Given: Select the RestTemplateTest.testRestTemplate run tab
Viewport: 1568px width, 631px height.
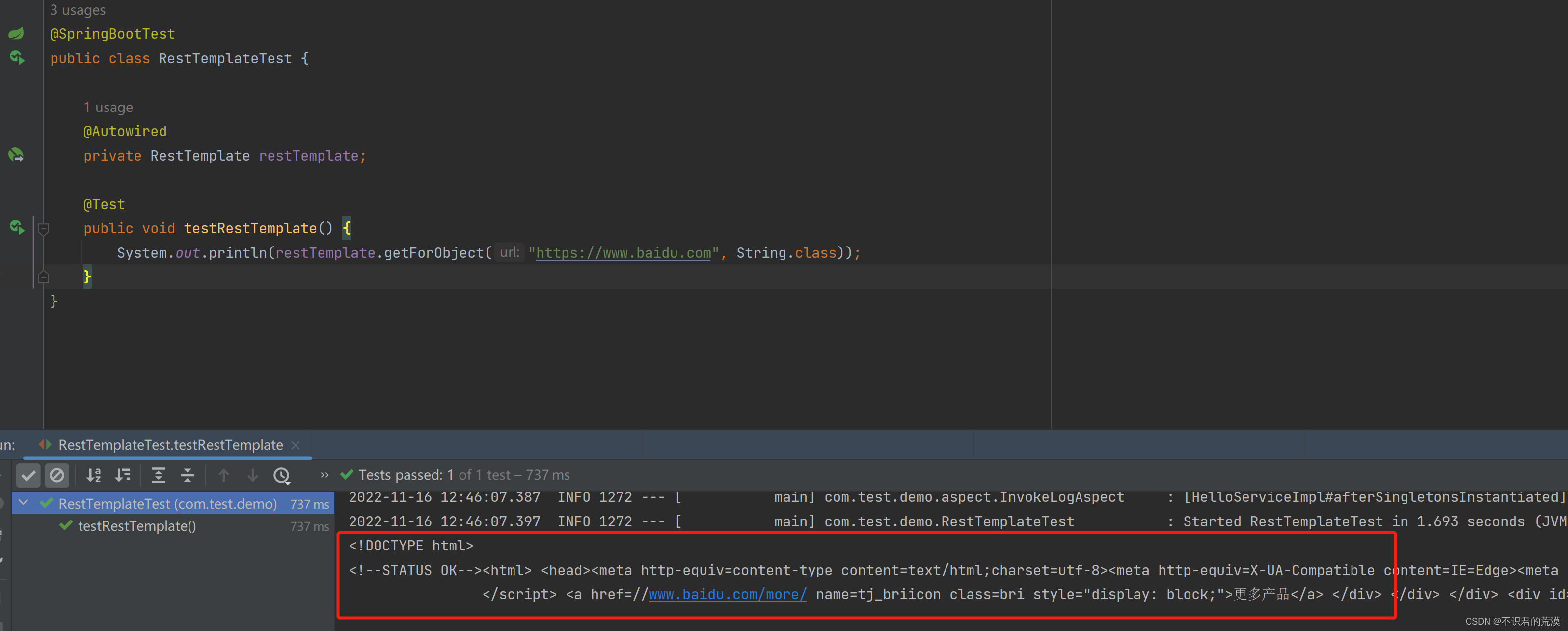Looking at the screenshot, I should pos(170,445).
